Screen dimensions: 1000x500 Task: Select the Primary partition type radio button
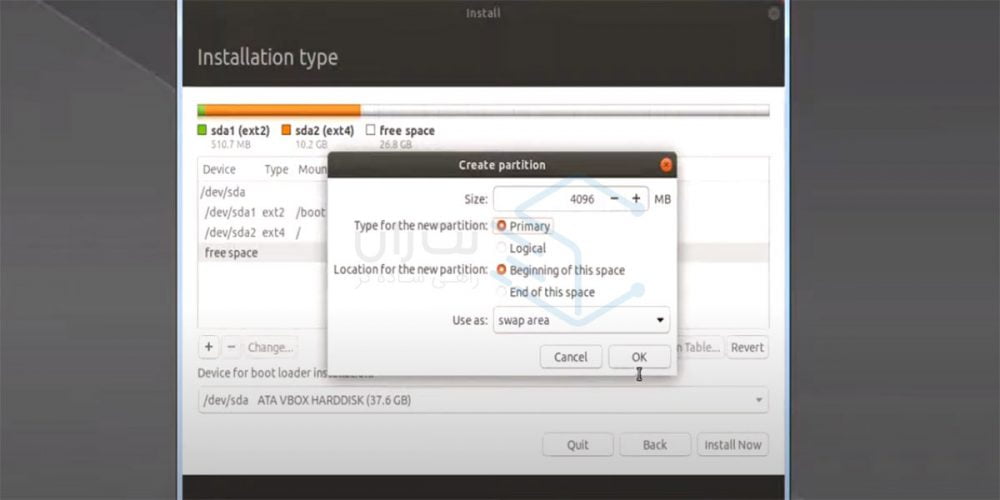502,226
